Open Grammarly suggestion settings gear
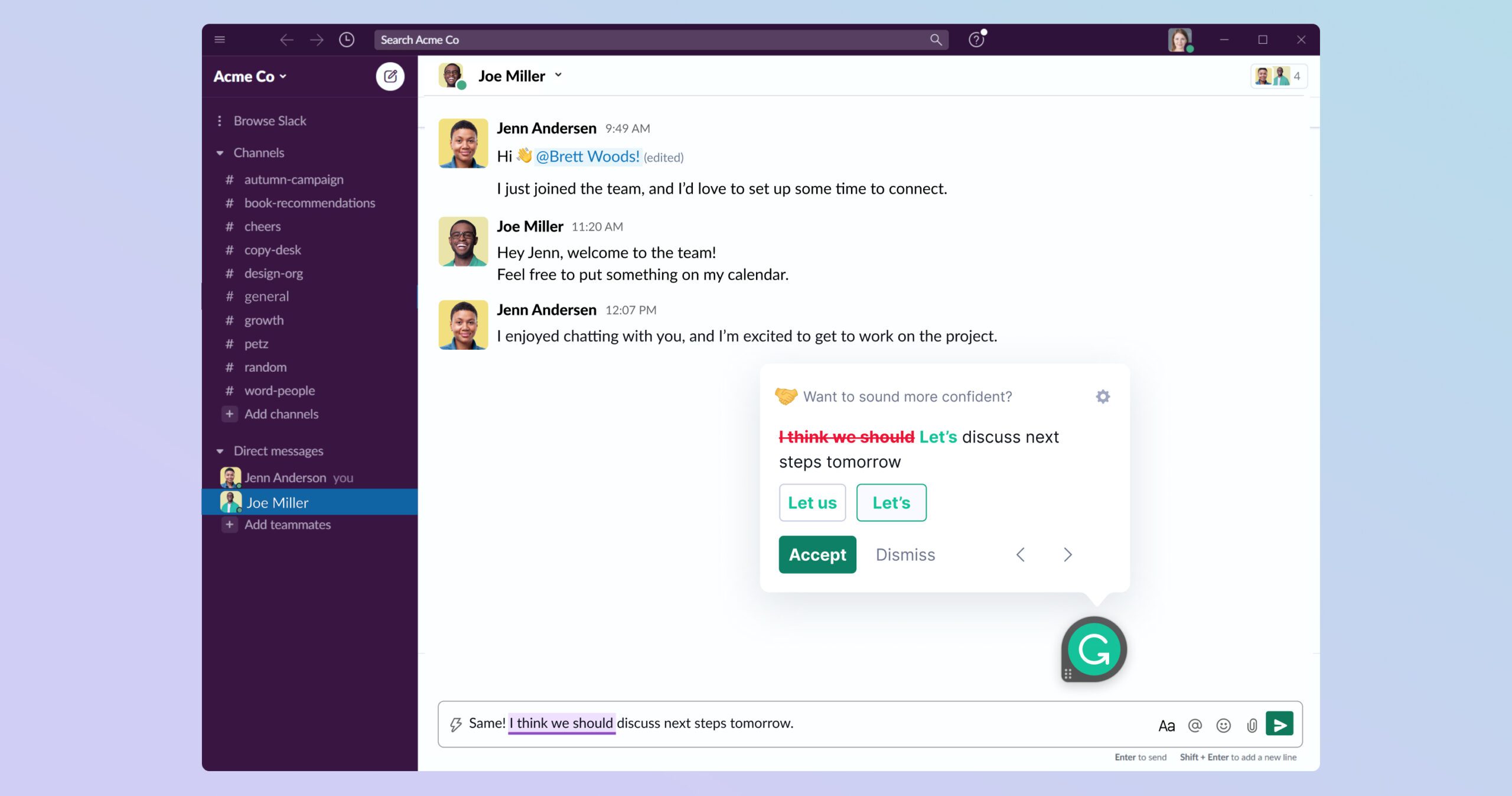The width and height of the screenshot is (1512, 796). (x=1103, y=397)
